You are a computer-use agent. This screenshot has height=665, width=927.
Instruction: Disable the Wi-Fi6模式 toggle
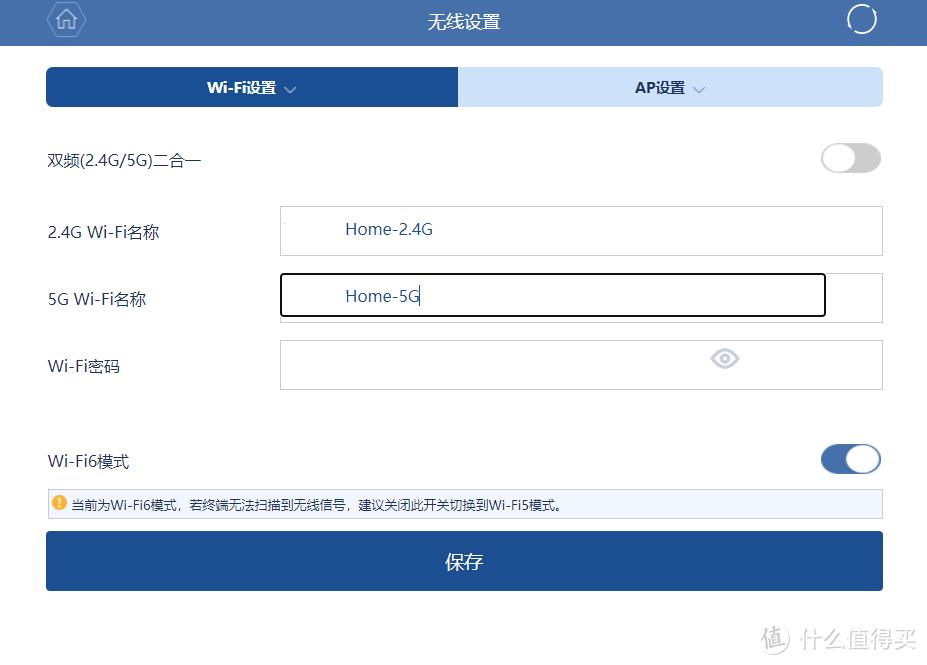pyautogui.click(x=850, y=459)
